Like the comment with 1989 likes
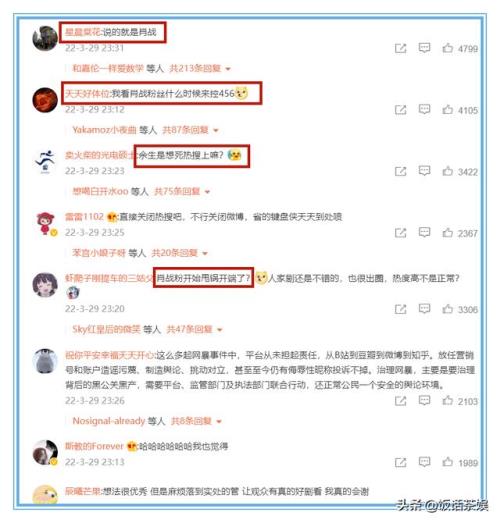Image resolution: width=500 pixels, height=523 pixels. coord(447,462)
